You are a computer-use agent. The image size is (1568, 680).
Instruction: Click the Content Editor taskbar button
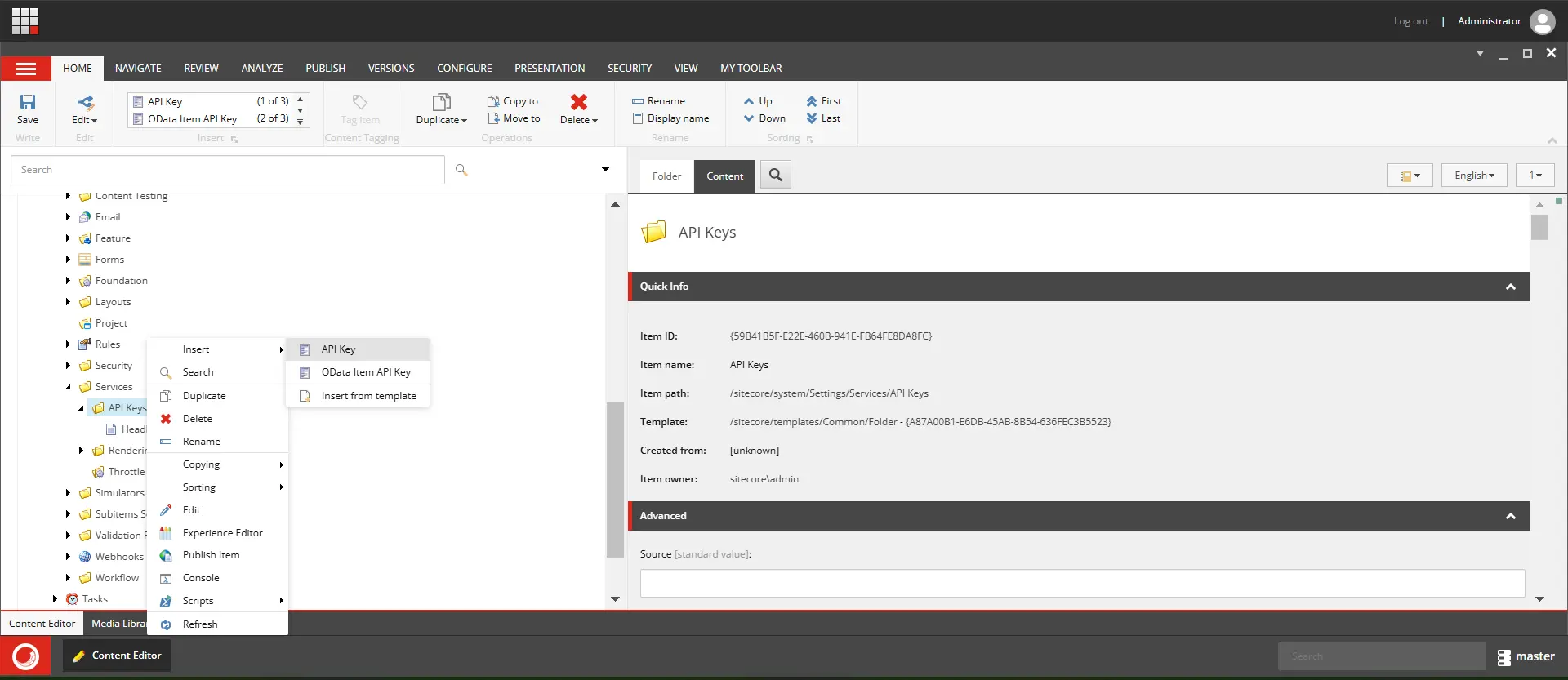pyautogui.click(x=117, y=656)
